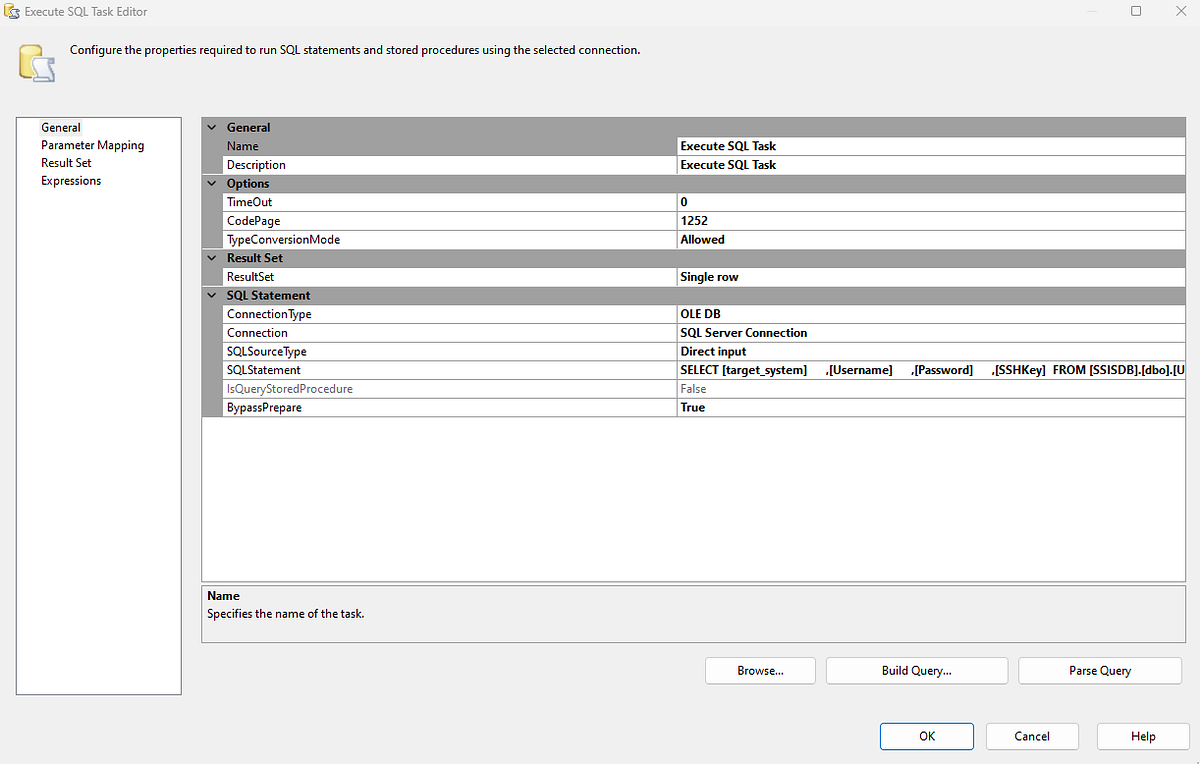Click the Execute SQL Task icon in title bar
The image size is (1200, 764).
(10, 11)
